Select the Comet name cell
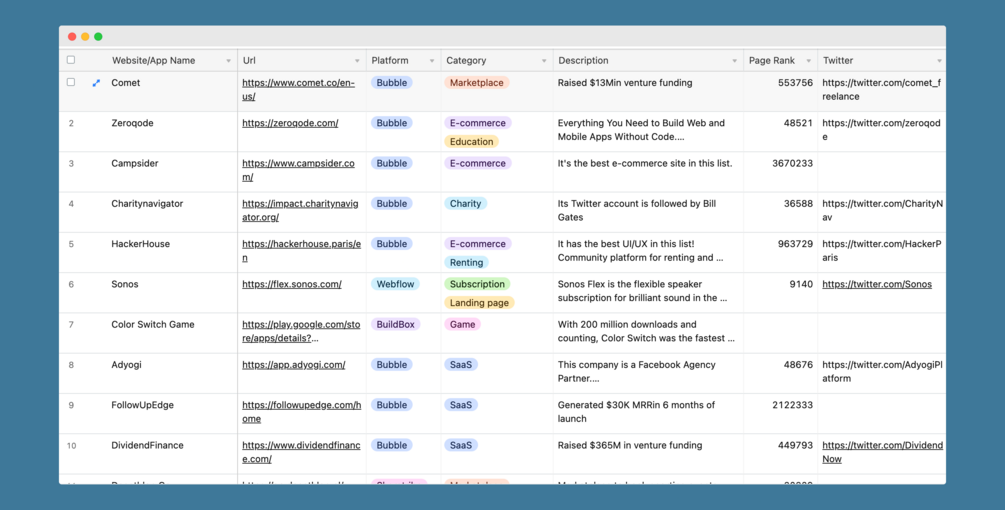The width and height of the screenshot is (1005, 510). [126, 83]
